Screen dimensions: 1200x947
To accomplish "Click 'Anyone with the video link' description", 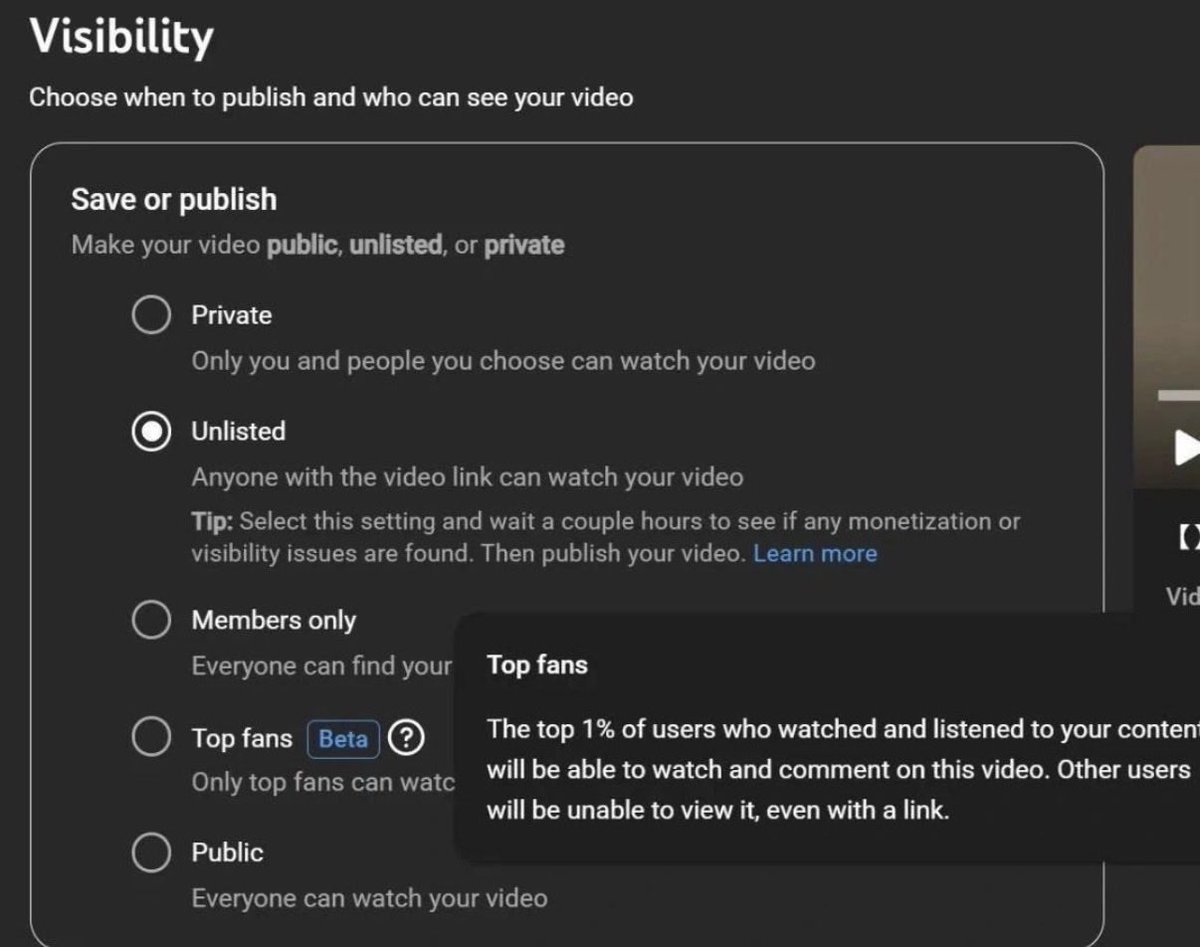I will tap(468, 477).
